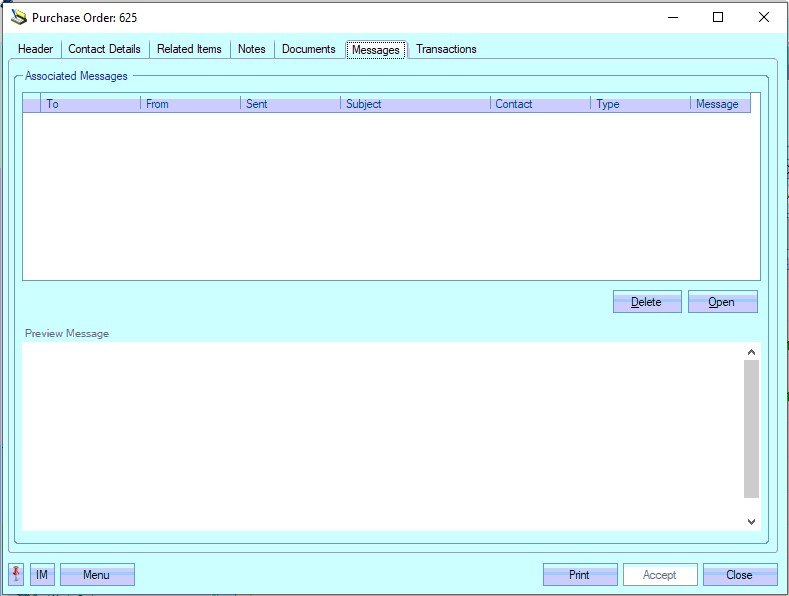Open the Menu button

97,575
